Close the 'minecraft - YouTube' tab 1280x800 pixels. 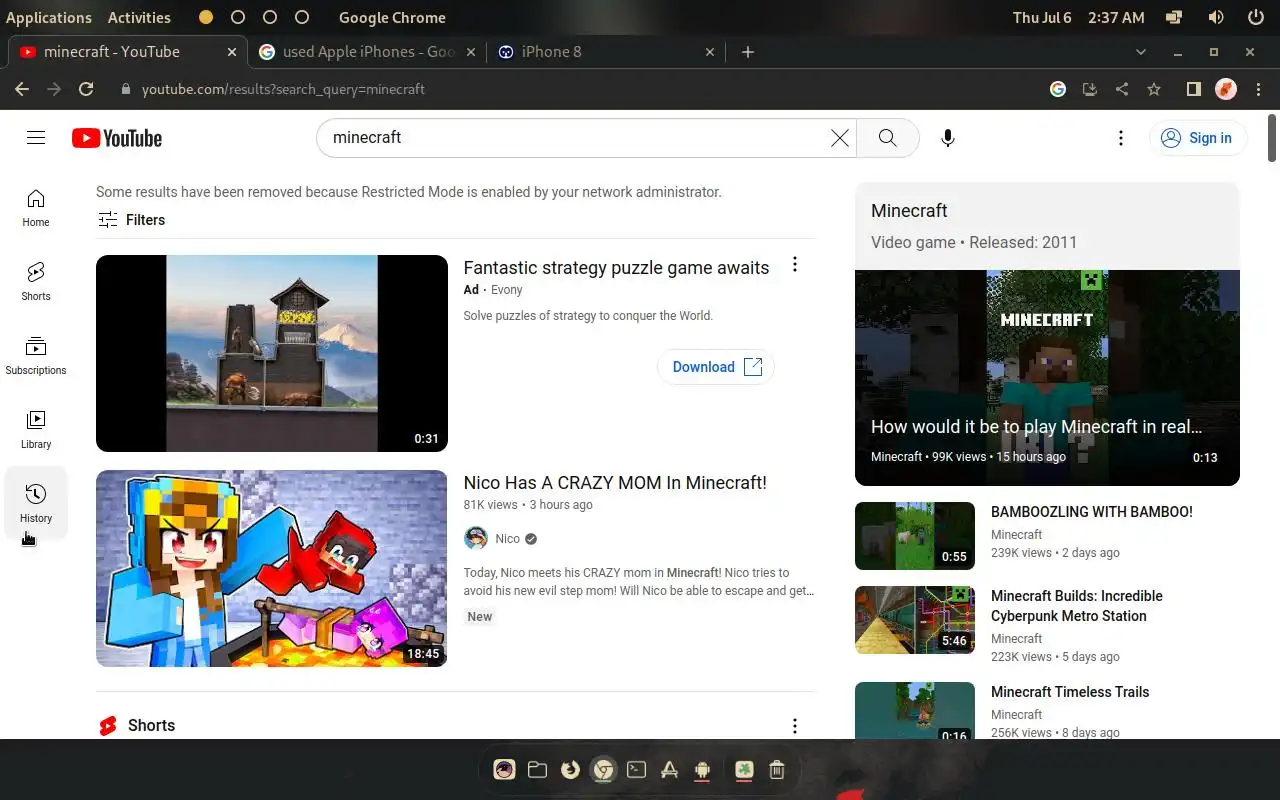pyautogui.click(x=232, y=52)
